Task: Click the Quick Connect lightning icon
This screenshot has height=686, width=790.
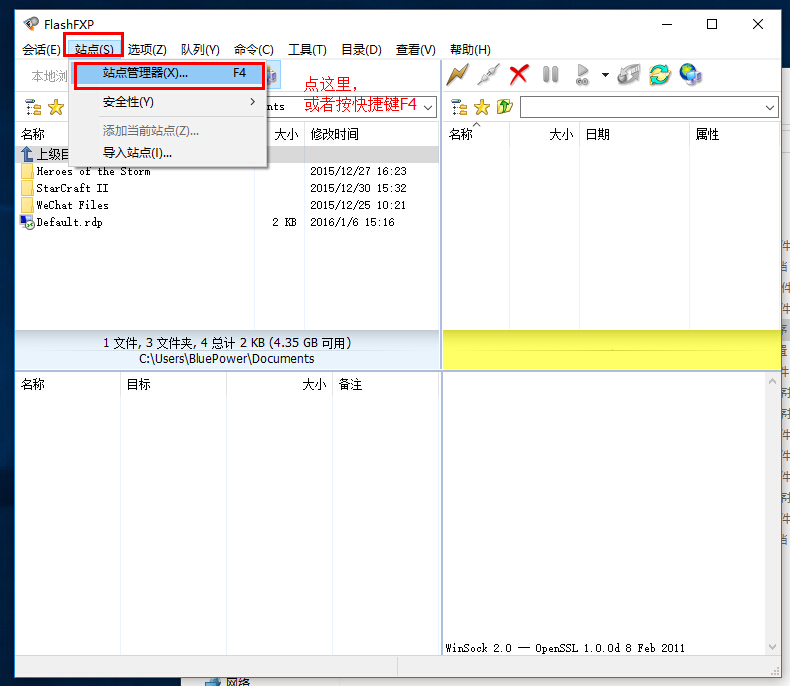Action: click(457, 75)
